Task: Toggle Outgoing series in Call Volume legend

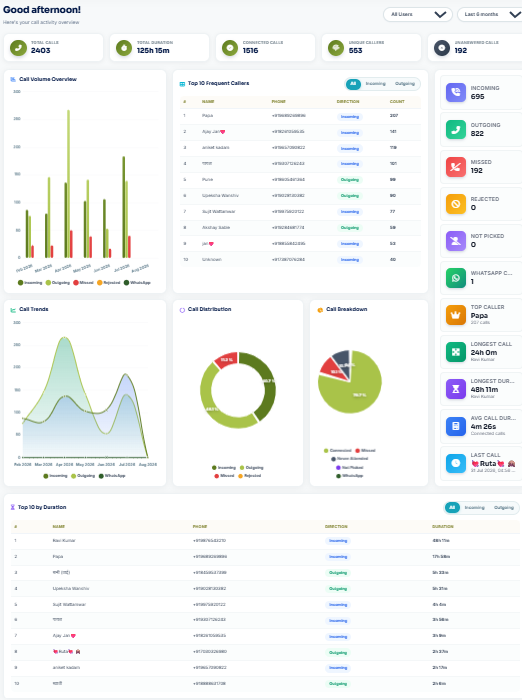Action: (x=58, y=283)
